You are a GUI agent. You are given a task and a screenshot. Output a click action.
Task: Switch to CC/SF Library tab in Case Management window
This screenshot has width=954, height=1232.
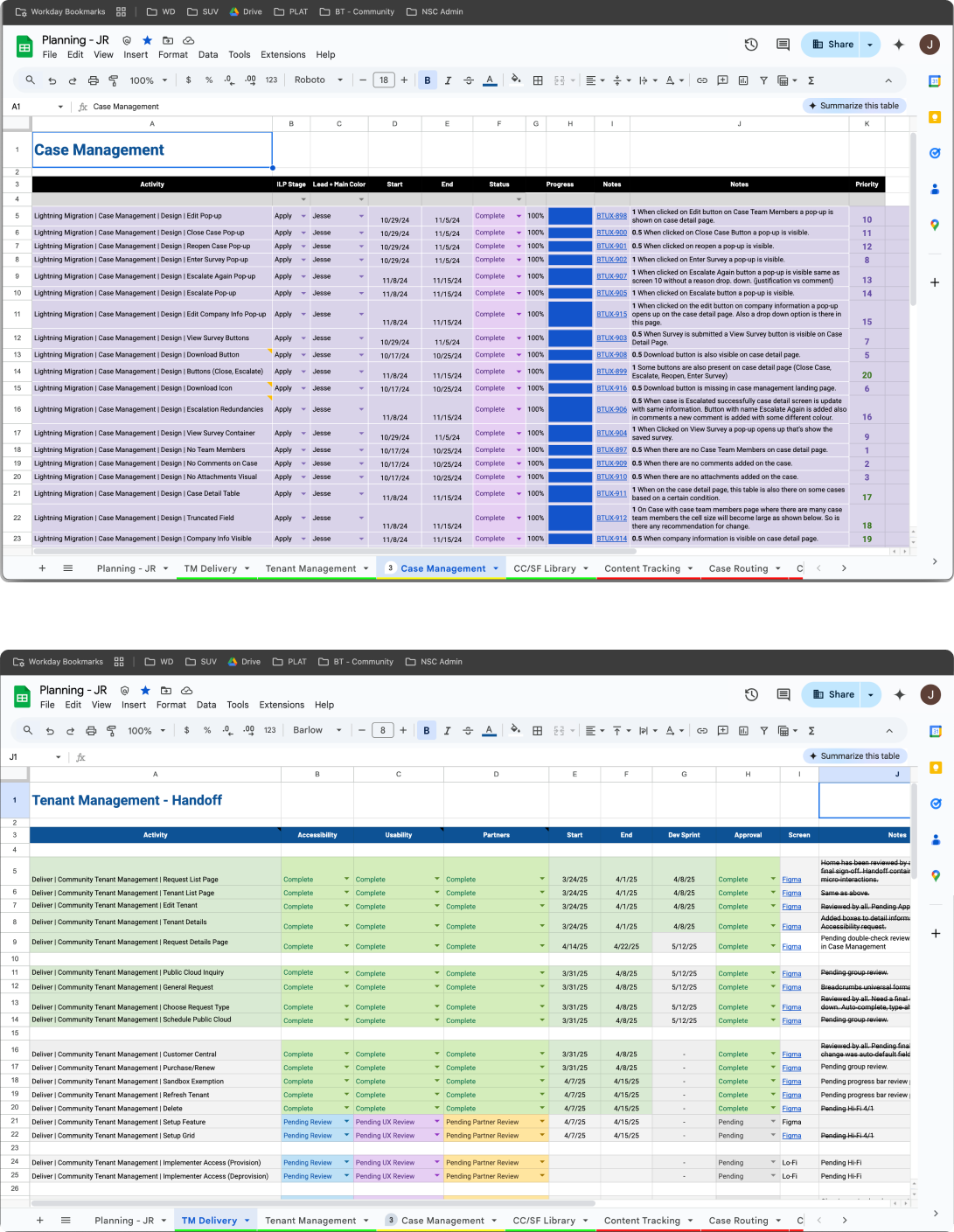pos(545,568)
